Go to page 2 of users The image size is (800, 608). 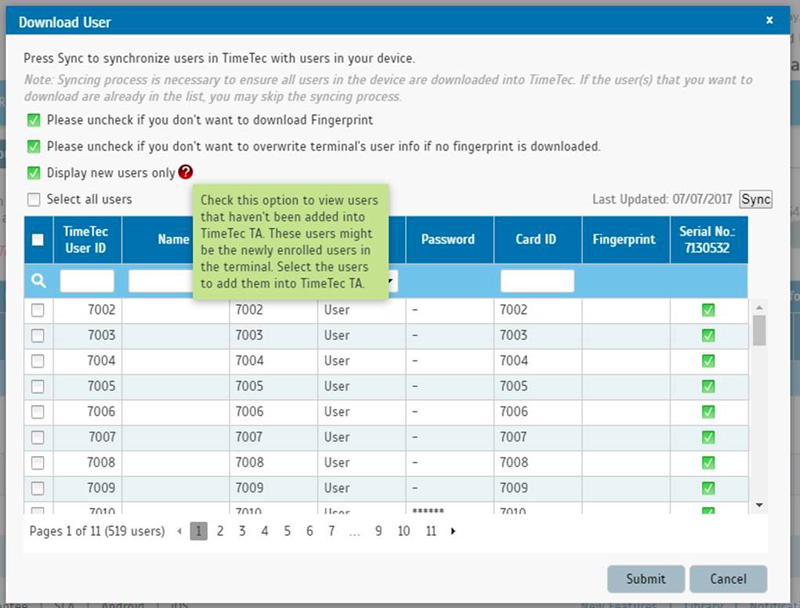(x=220, y=531)
